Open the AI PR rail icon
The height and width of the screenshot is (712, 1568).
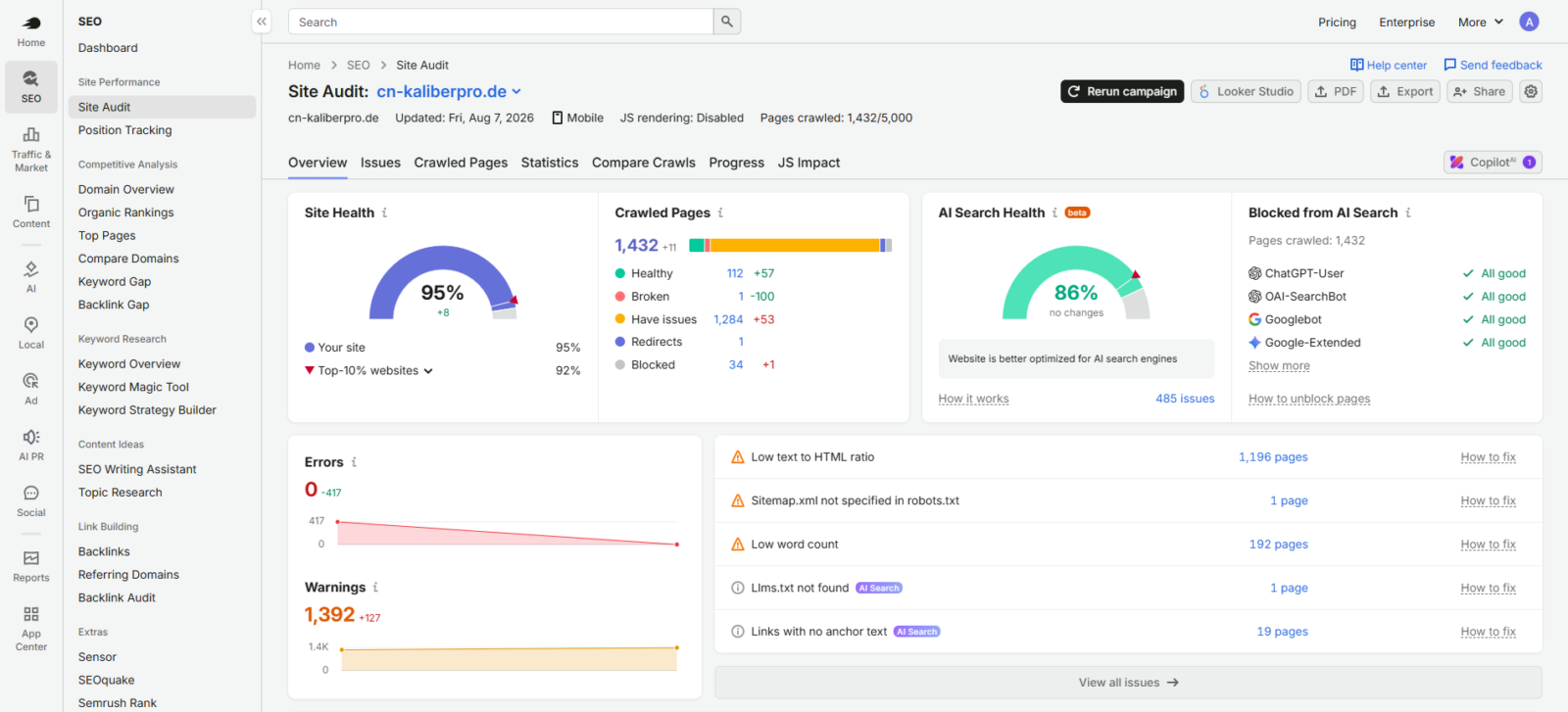click(x=31, y=444)
